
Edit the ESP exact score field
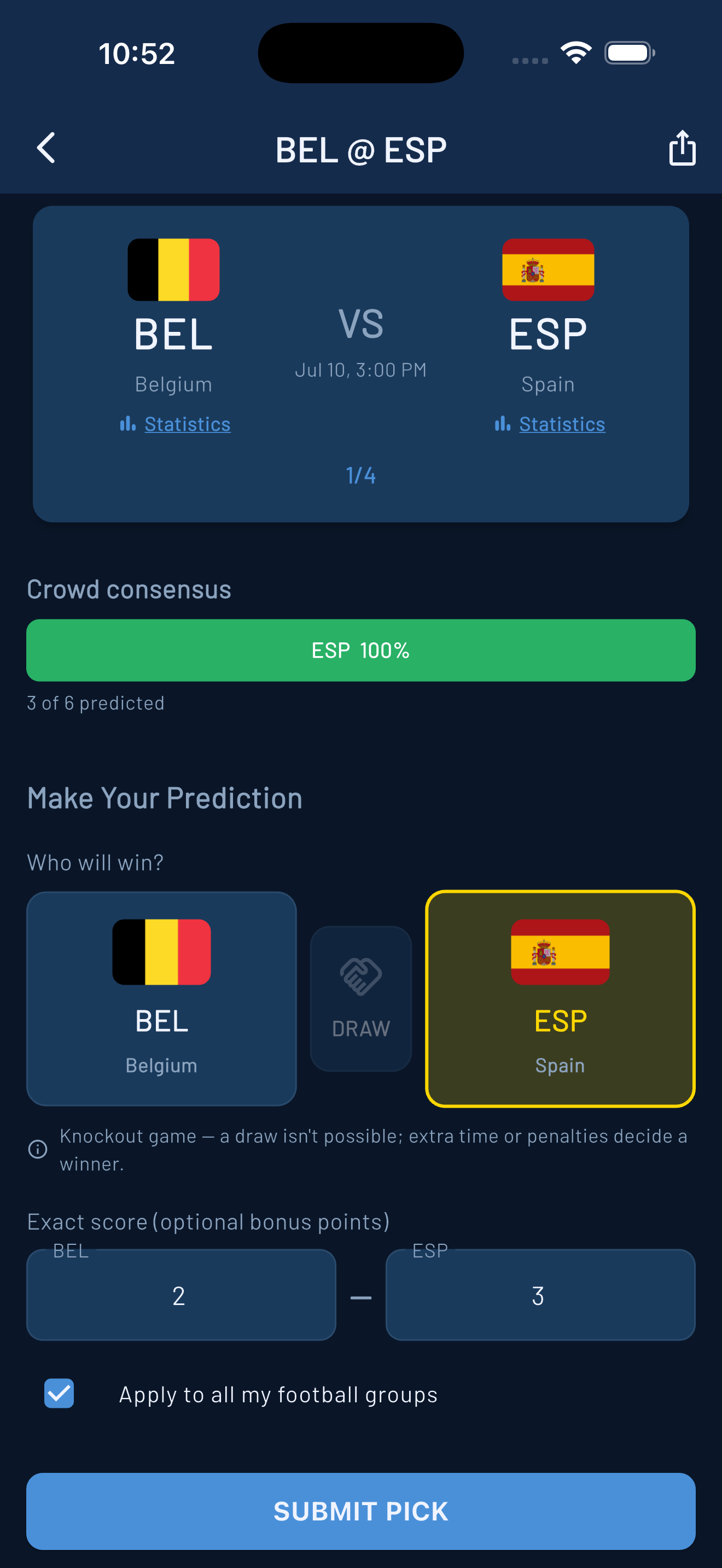pos(540,1295)
